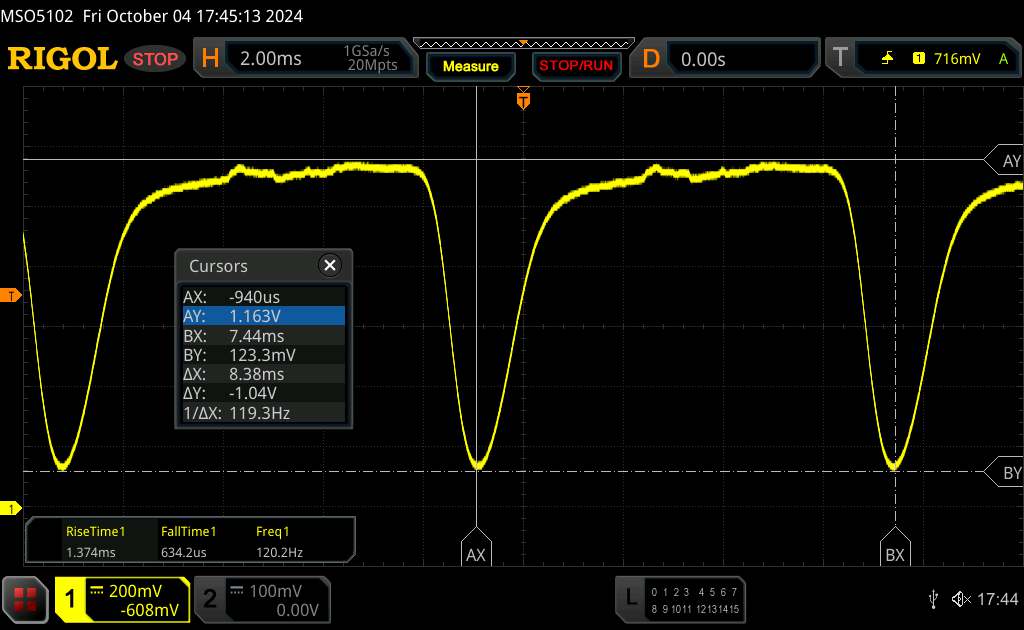1024x630 pixels.
Task: Click the A trigger mode indicator
Action: [1003, 59]
